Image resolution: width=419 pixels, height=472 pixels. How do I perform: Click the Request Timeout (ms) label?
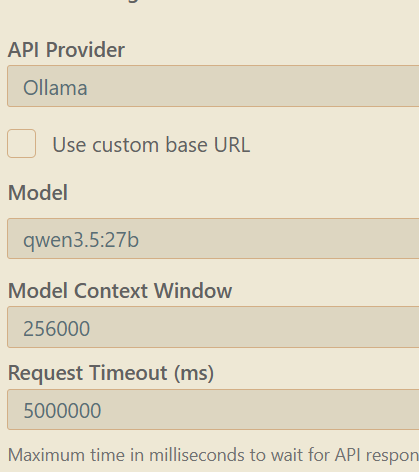111,373
